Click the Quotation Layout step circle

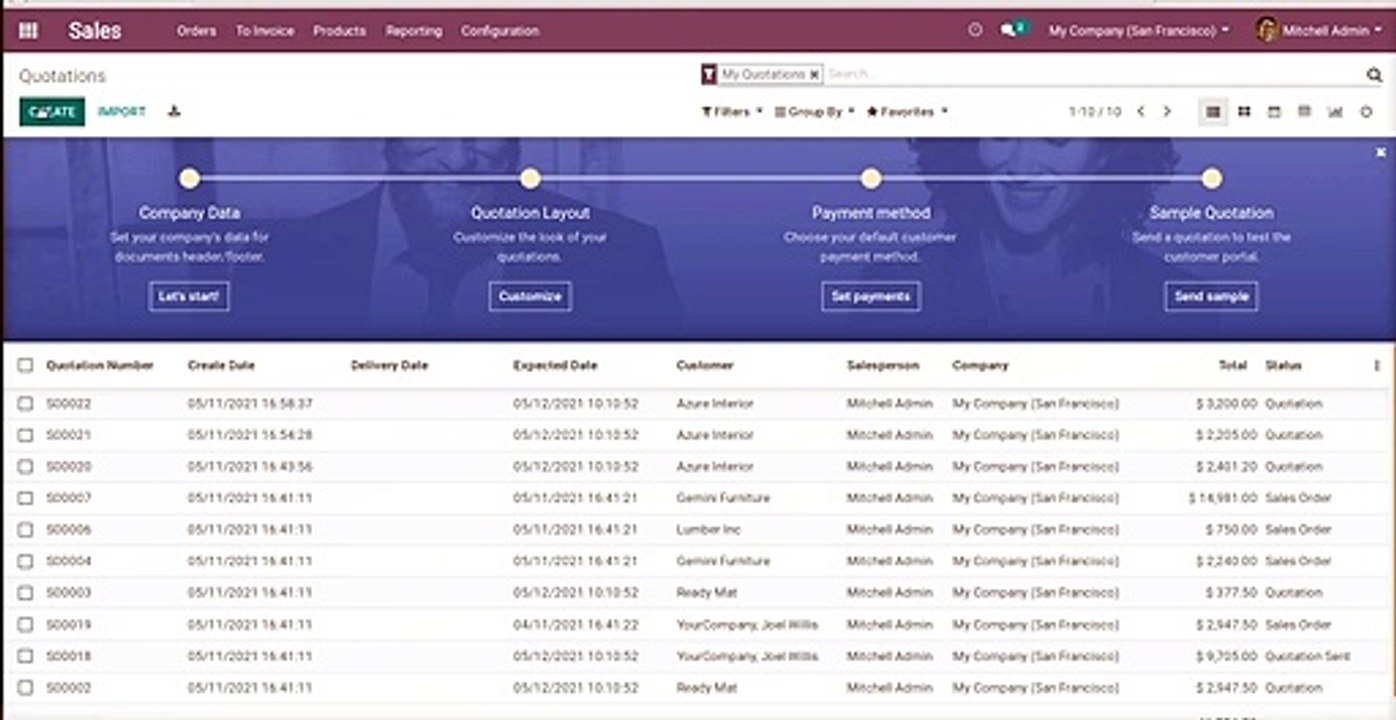[x=530, y=179]
